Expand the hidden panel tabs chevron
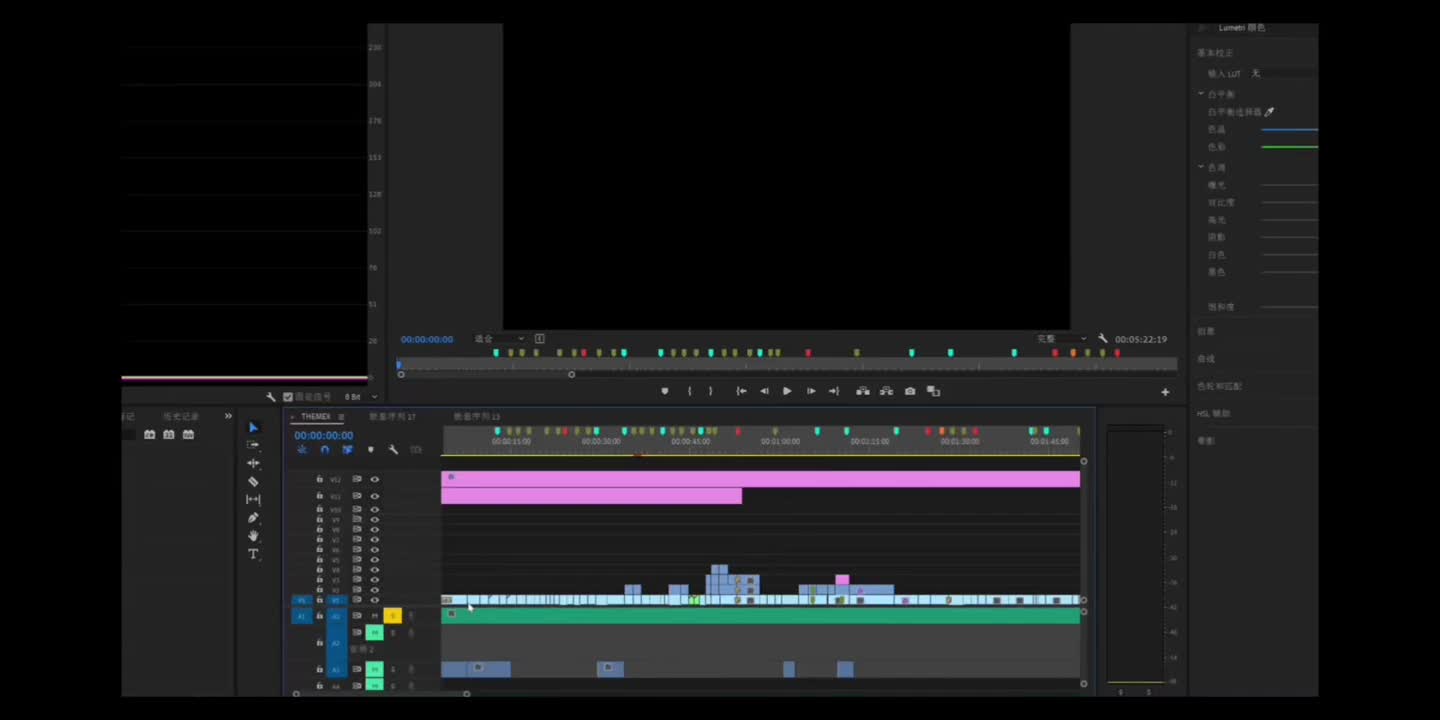The height and width of the screenshot is (720, 1440). point(228,416)
